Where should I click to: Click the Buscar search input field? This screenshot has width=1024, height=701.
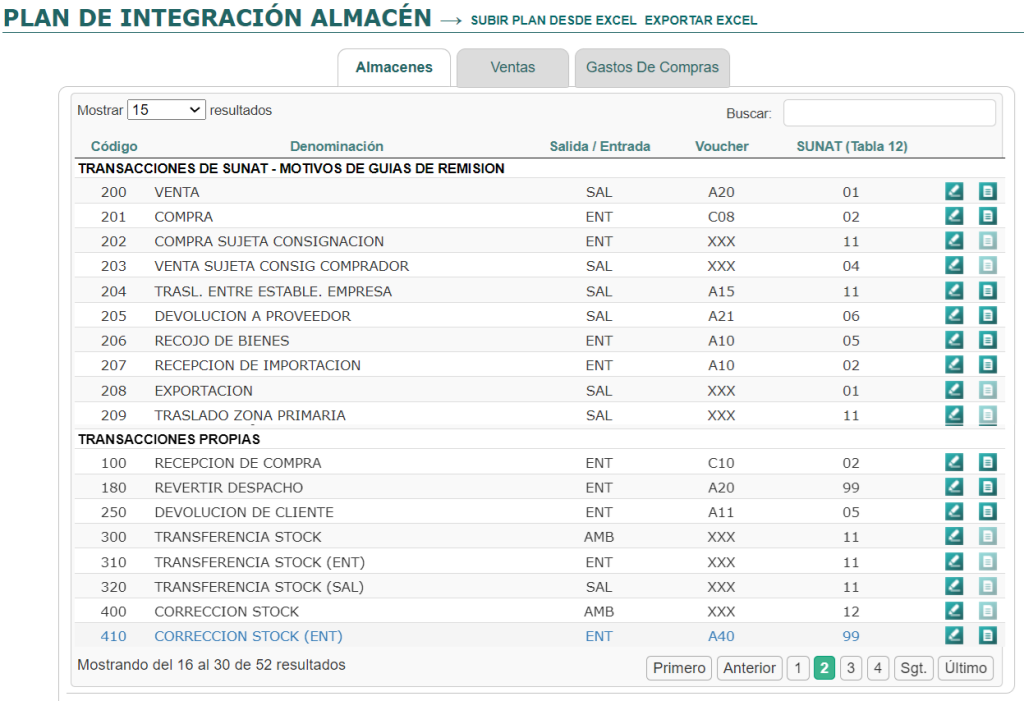point(889,113)
